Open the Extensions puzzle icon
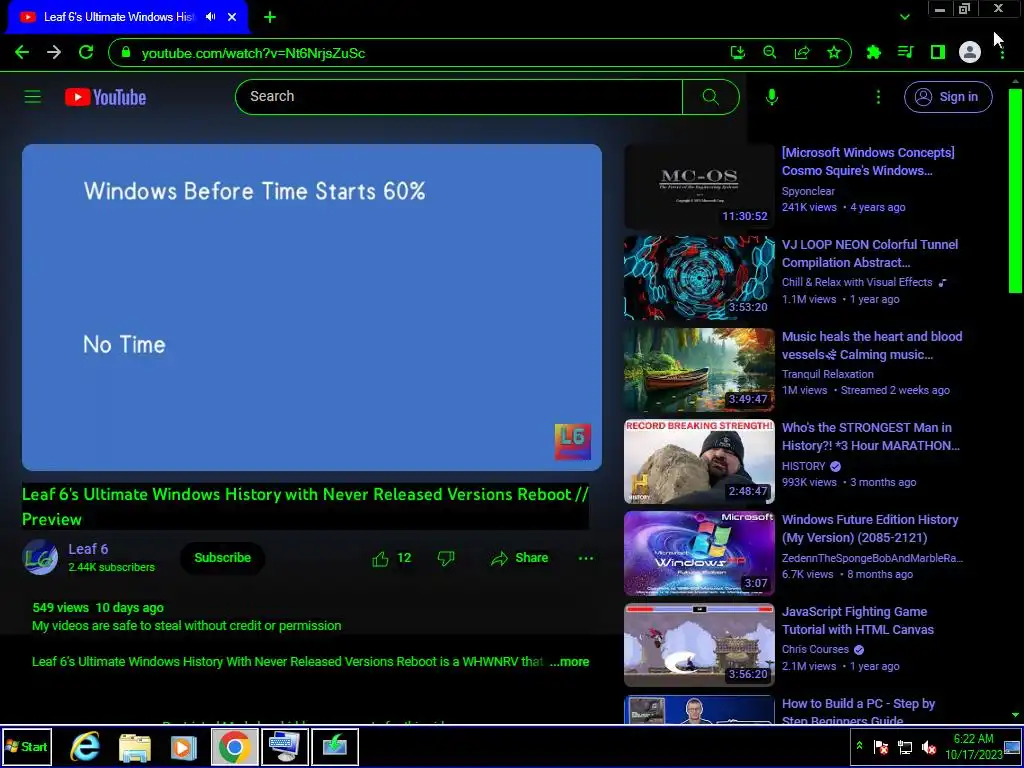 (x=873, y=52)
